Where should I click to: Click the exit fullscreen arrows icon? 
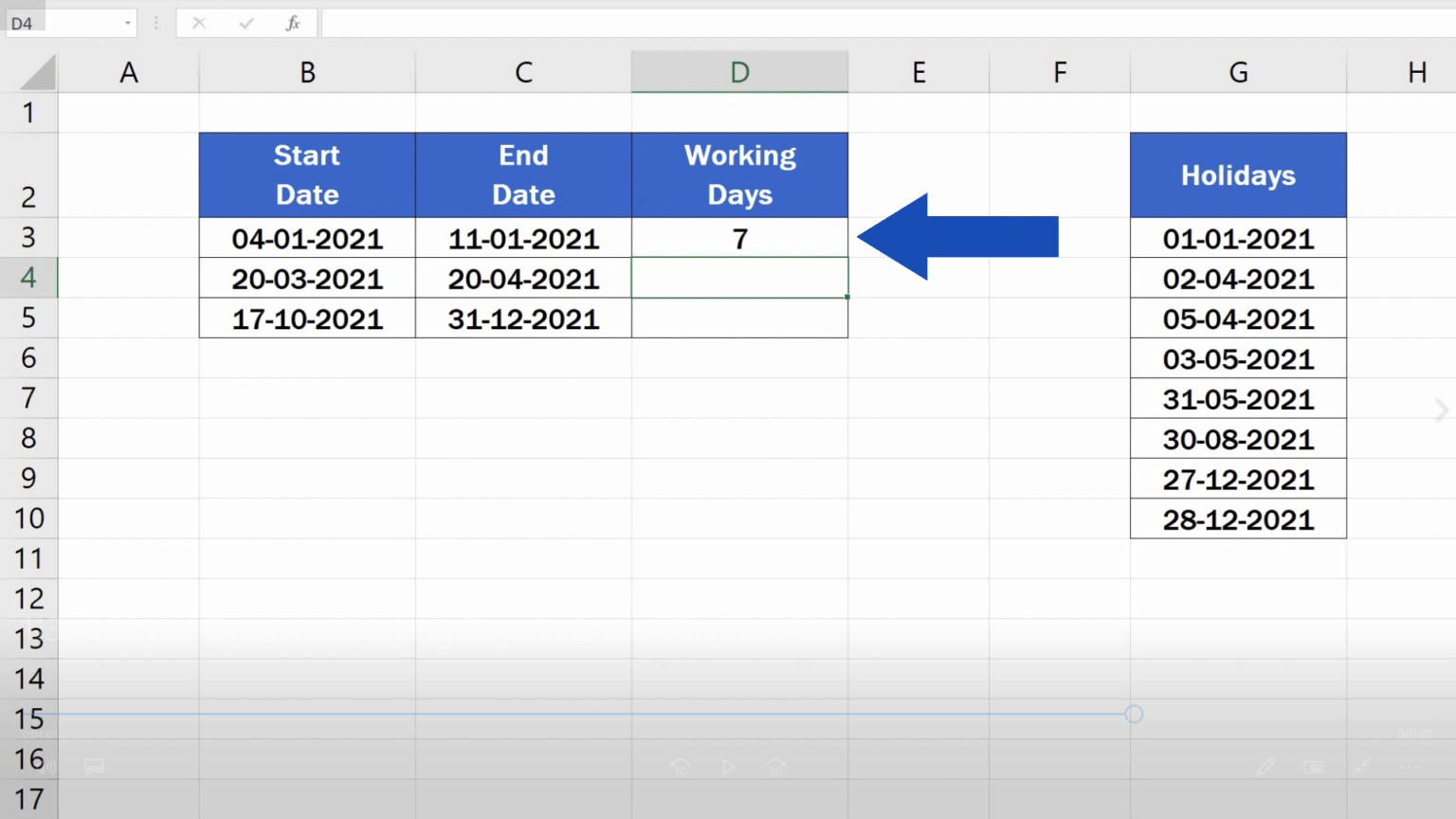pyautogui.click(x=1362, y=767)
